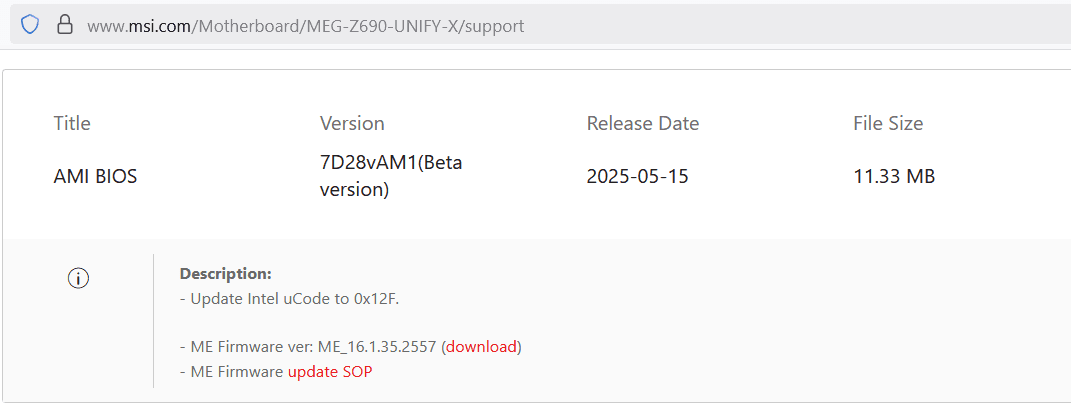Click the word "Beta" in the version
This screenshot has width=1071, height=404.
442,163
